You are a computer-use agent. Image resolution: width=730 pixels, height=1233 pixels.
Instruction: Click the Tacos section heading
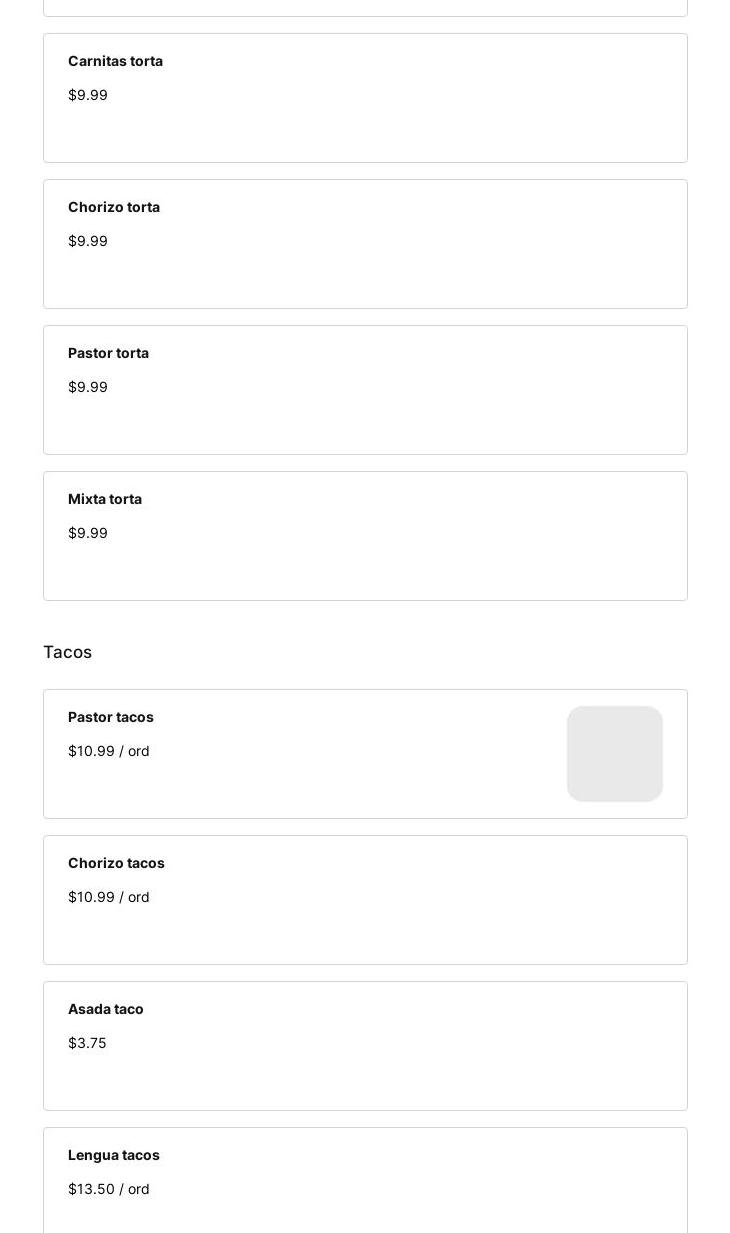[68, 652]
